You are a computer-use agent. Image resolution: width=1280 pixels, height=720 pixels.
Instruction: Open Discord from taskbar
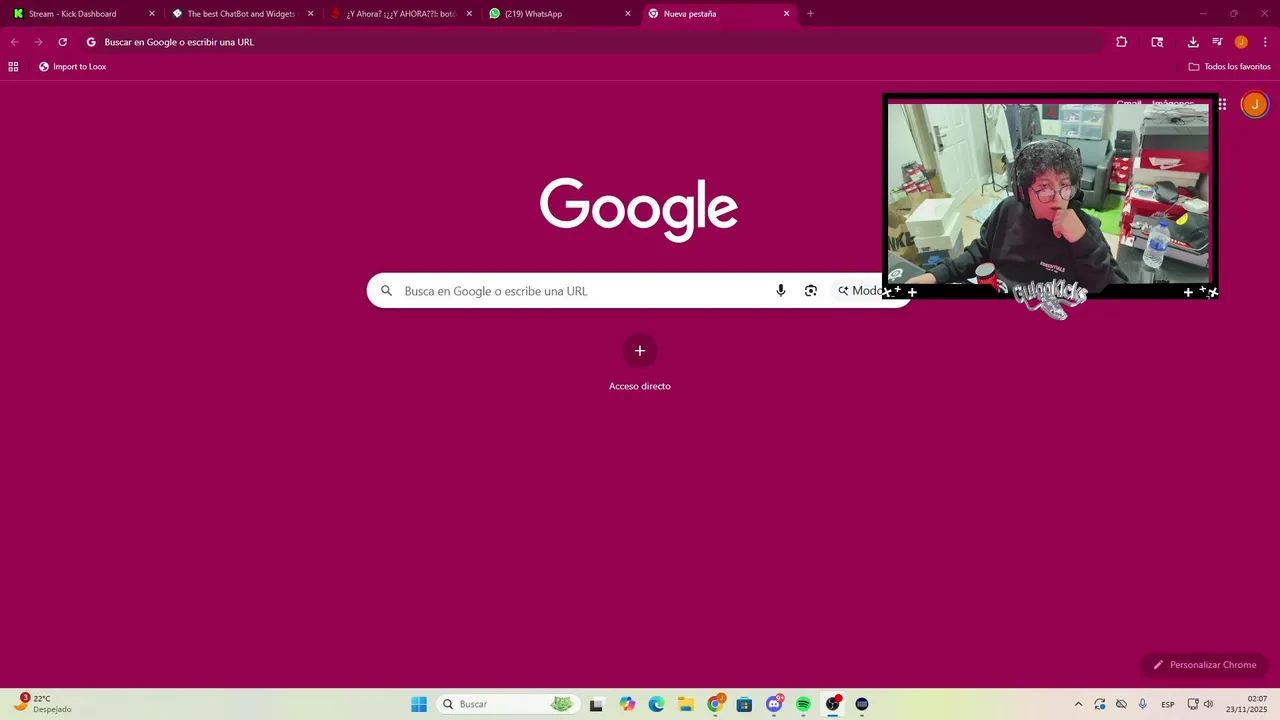tap(774, 704)
